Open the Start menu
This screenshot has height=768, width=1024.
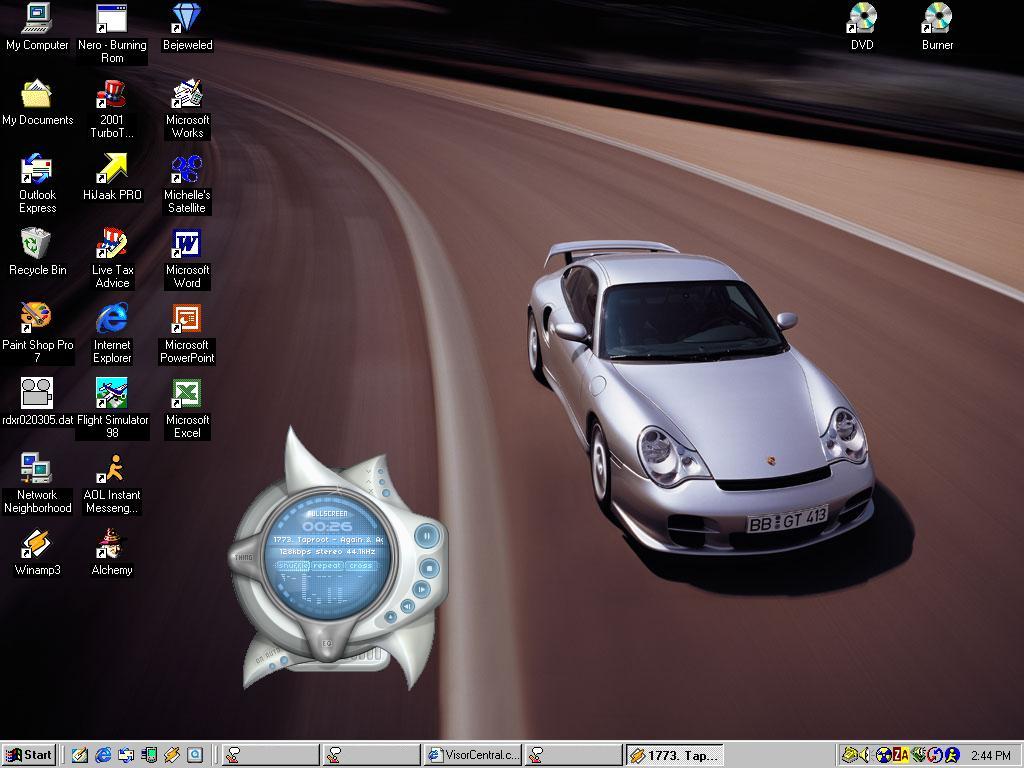[29, 755]
